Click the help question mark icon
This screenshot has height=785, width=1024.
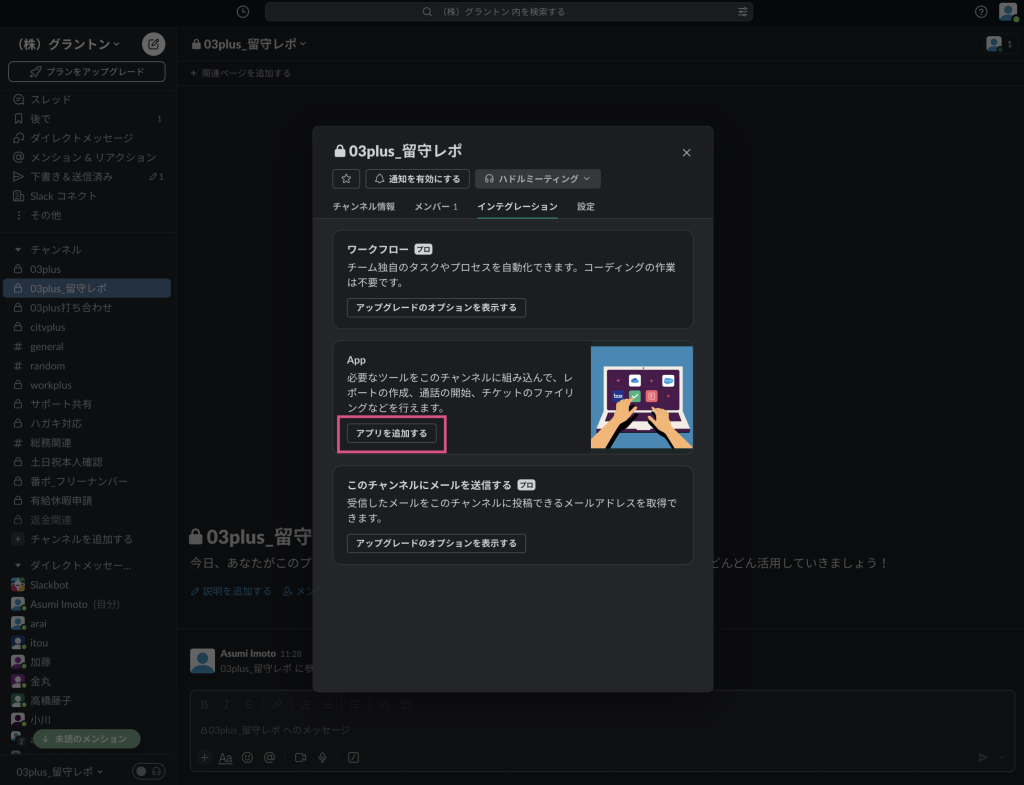(x=981, y=12)
